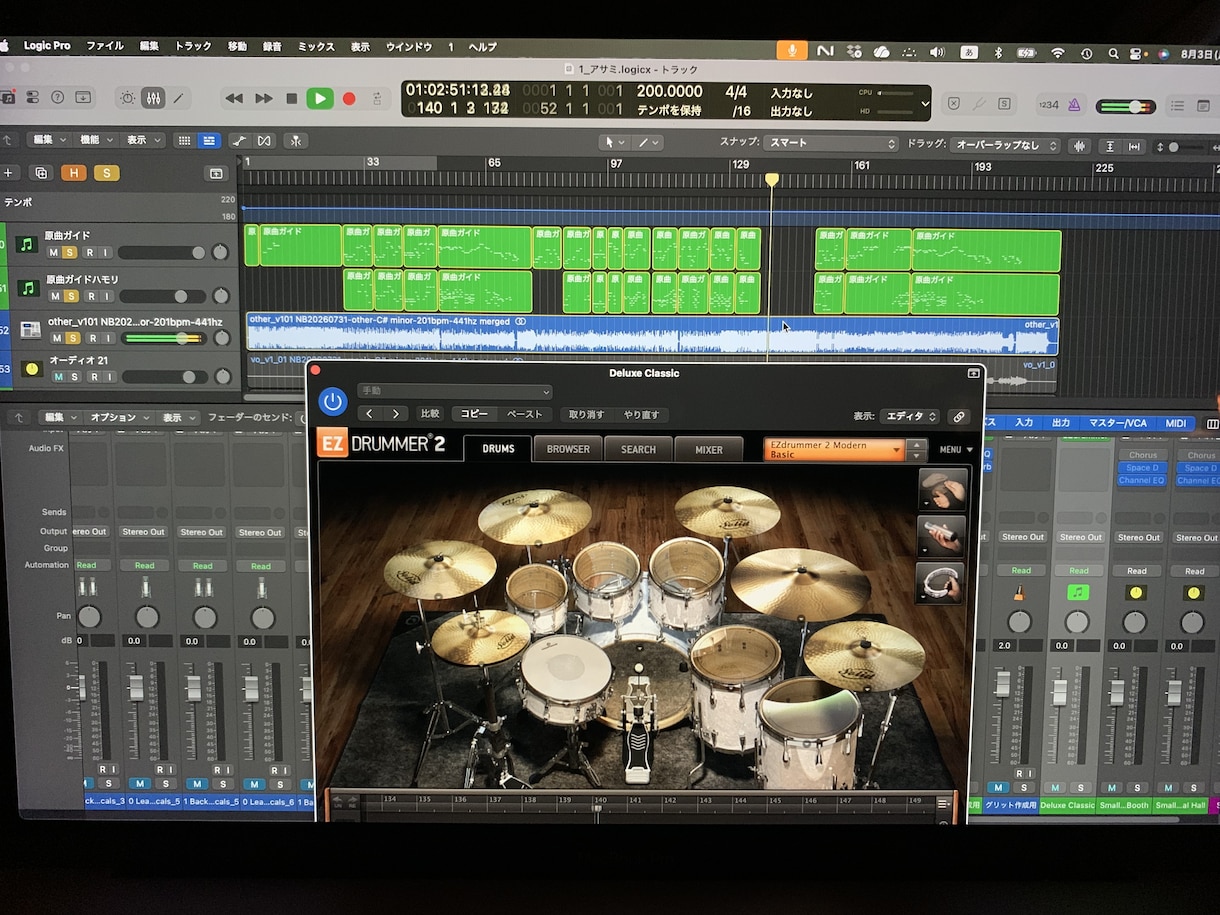The height and width of the screenshot is (915, 1220).
Task: Adjust the 原曲ガイド track volume slider
Action: tap(163, 252)
